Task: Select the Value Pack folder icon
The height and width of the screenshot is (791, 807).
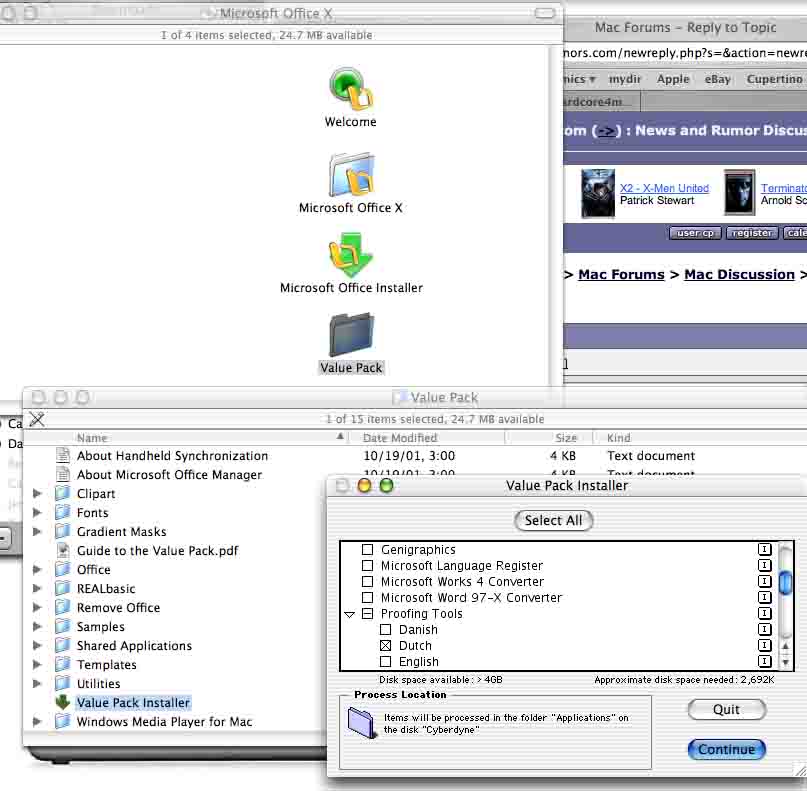Action: (x=352, y=335)
